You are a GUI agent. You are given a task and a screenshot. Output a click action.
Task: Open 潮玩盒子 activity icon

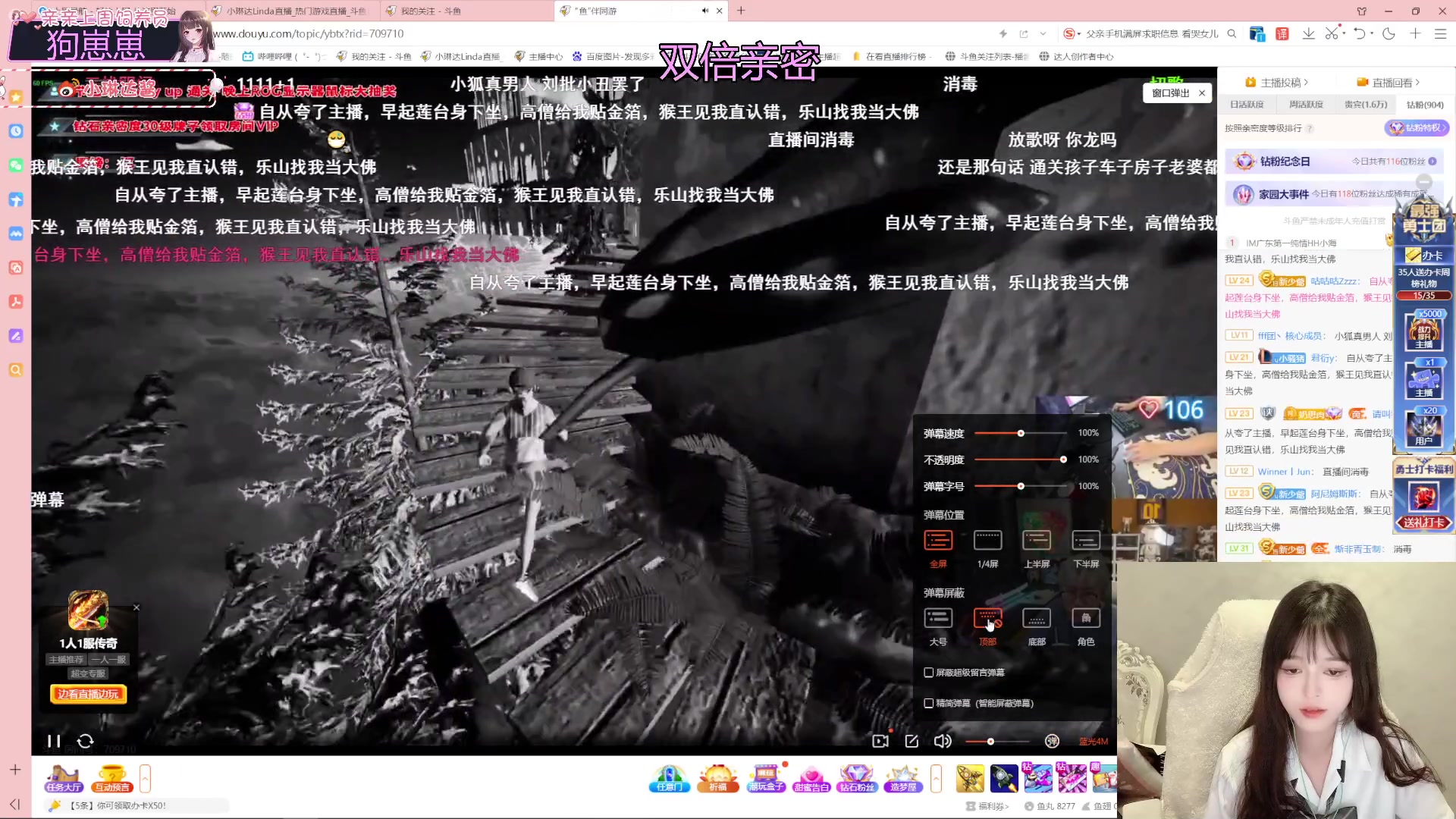click(766, 779)
